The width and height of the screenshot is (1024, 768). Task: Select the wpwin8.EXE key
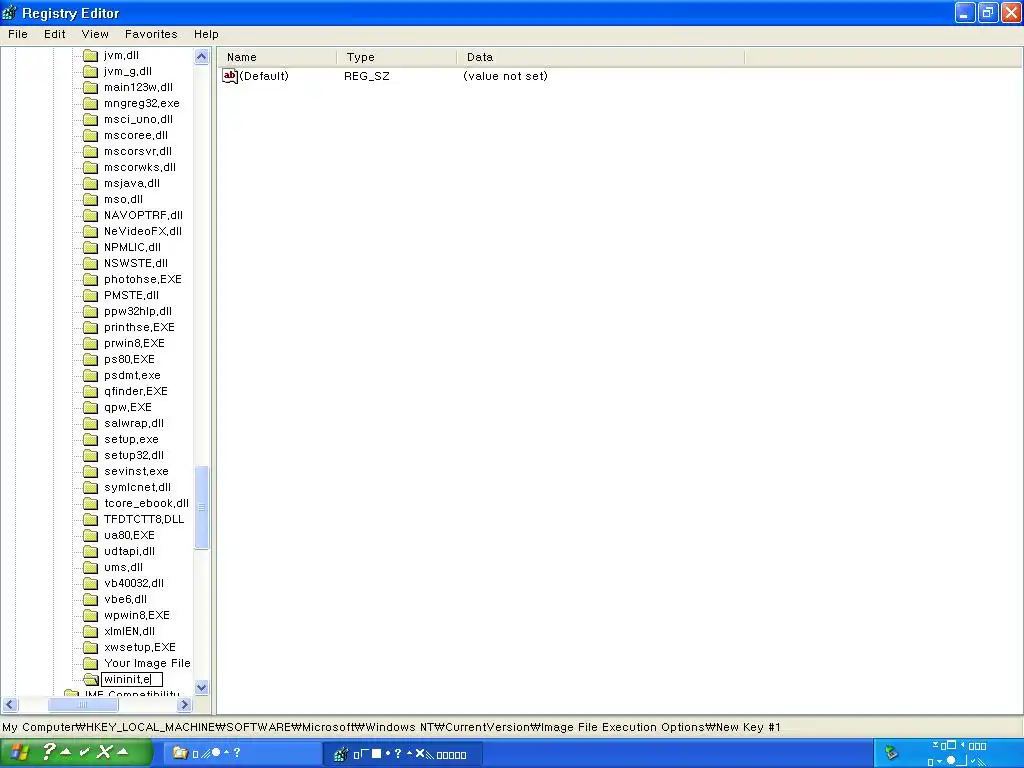(x=136, y=615)
